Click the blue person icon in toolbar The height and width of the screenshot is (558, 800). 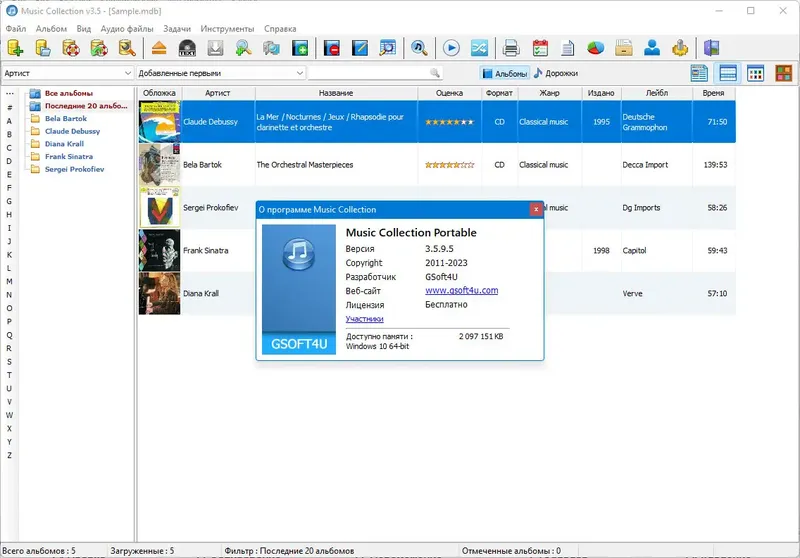click(x=652, y=48)
